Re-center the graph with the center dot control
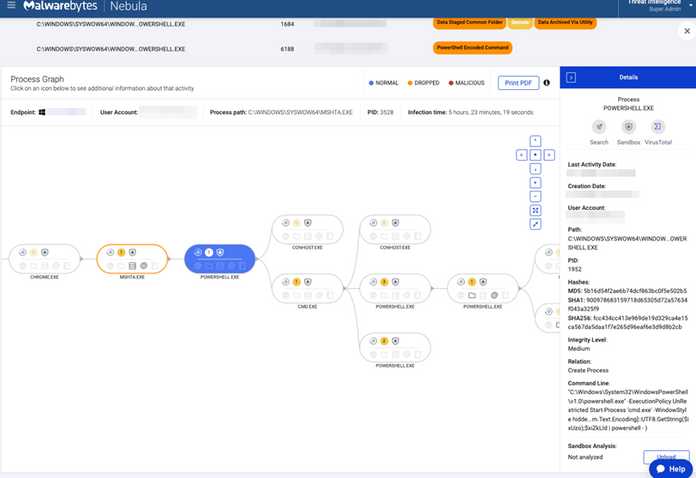Screen dimensions: 696x478 tap(535, 155)
